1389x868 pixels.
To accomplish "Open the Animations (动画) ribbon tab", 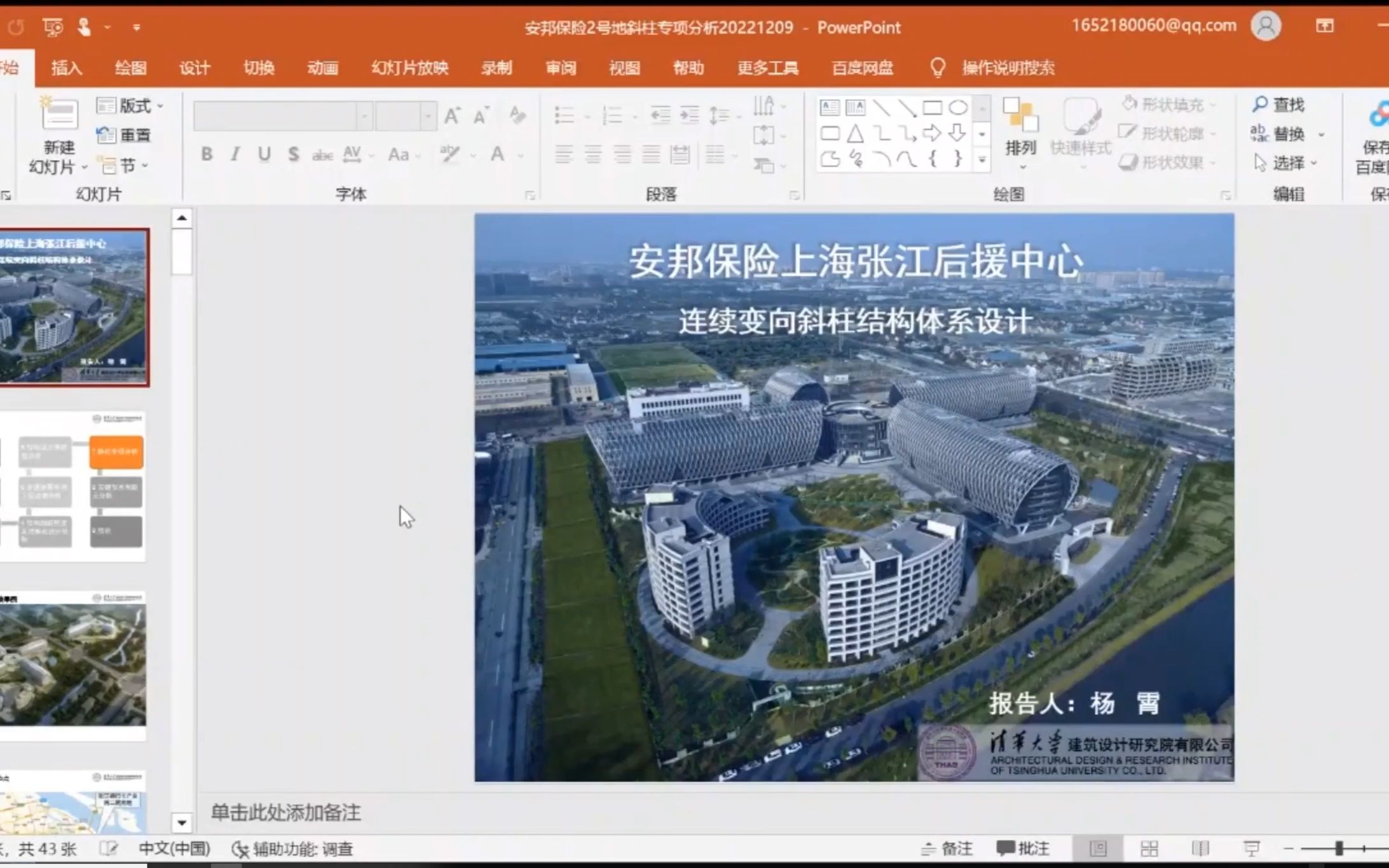I will click(x=323, y=67).
